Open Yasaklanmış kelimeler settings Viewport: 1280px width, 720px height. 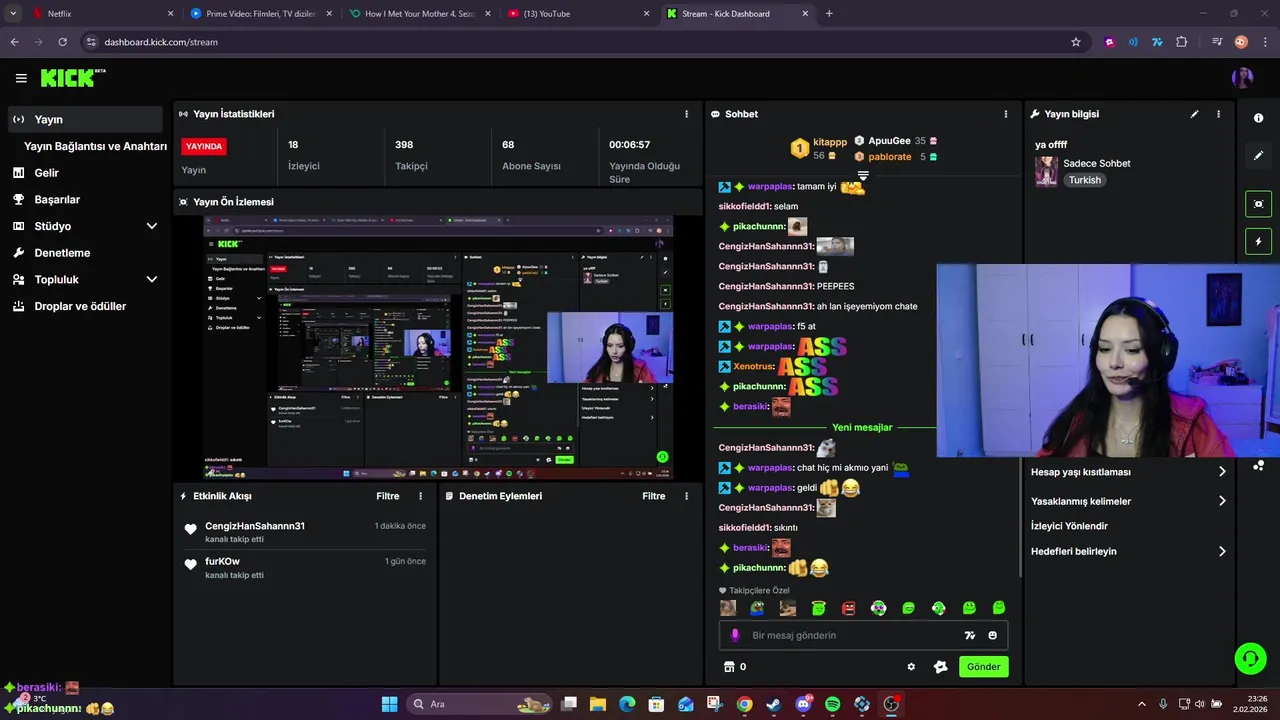point(1128,501)
